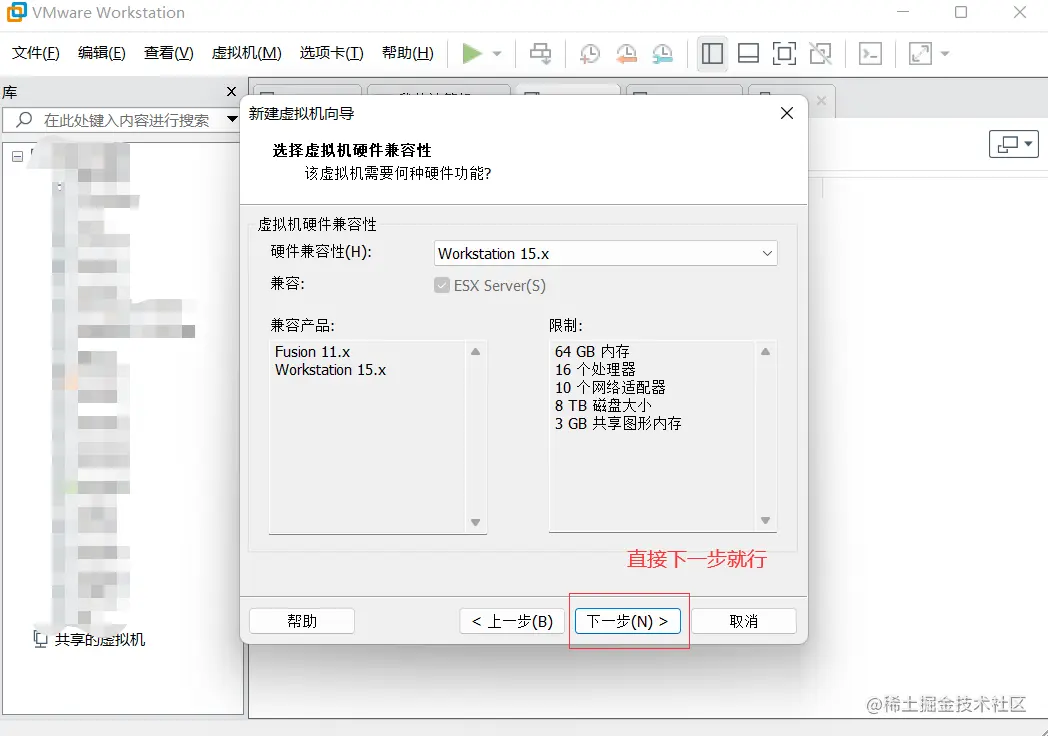Viewport: 1048px width, 736px height.
Task: Close the rightmost document tab
Action: [821, 100]
